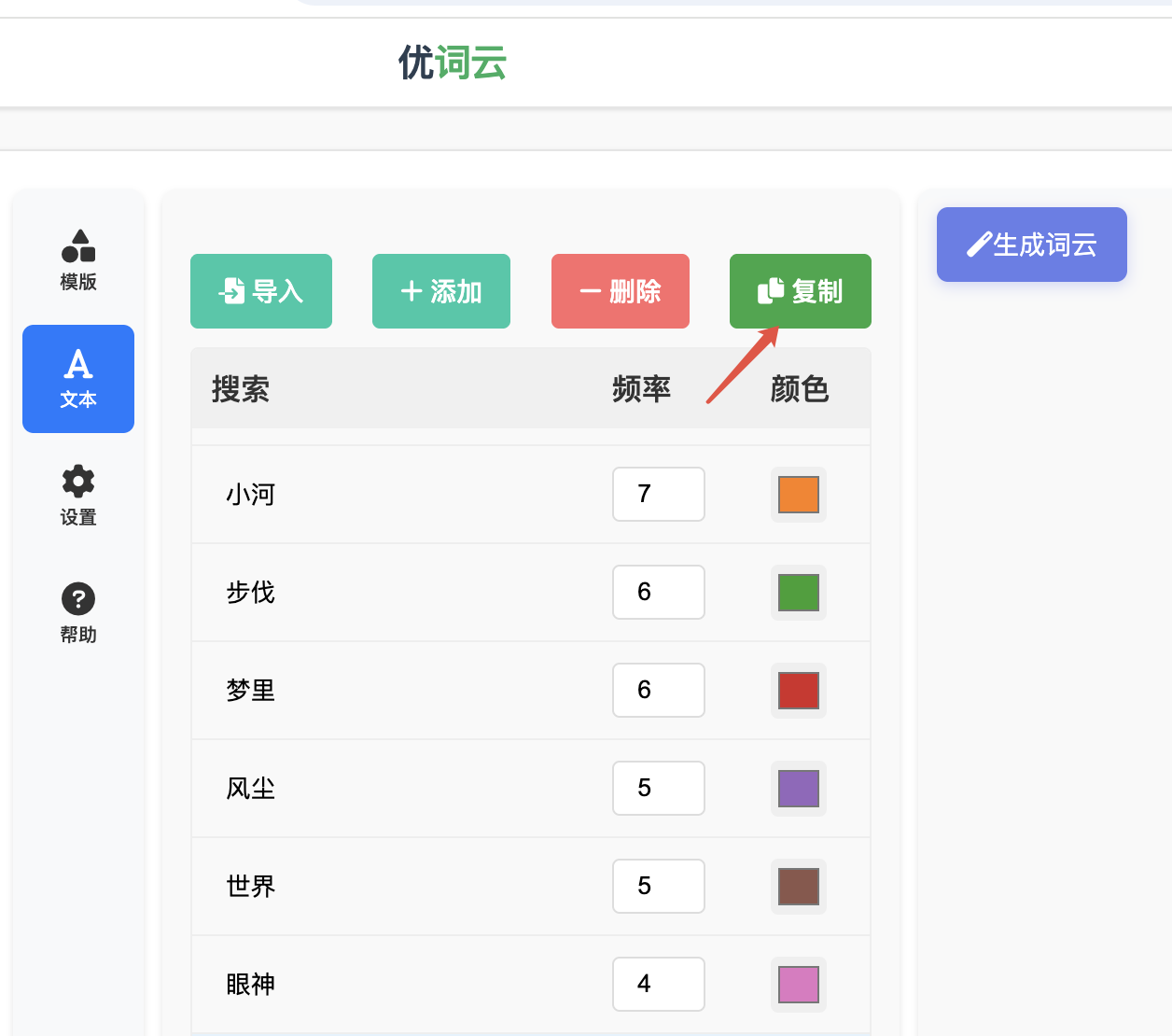Open the 设置 settings gear icon
This screenshot has height=1036, width=1172.
coord(78,481)
